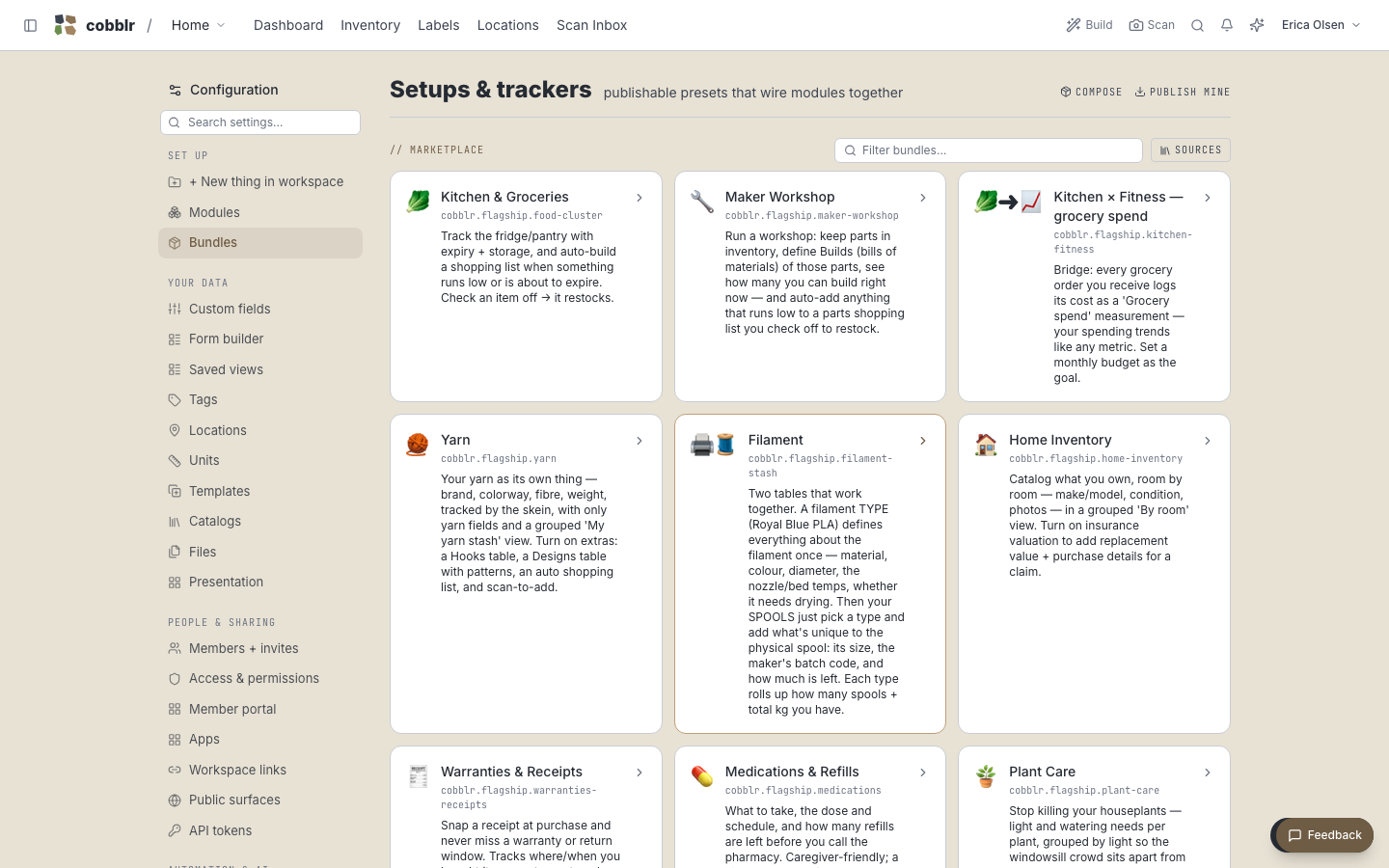The image size is (1389, 868).
Task: Expand the Kitchen & Groceries bundle chevron
Action: 639,198
